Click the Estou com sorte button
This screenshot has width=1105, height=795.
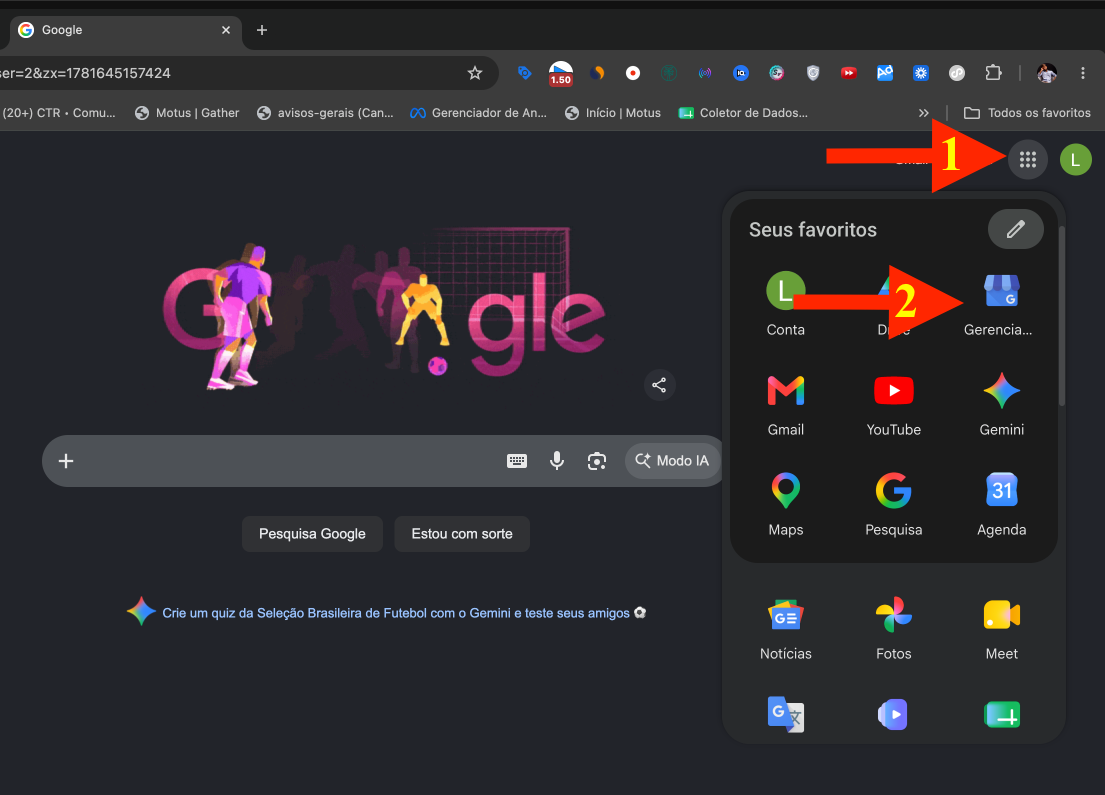click(462, 534)
